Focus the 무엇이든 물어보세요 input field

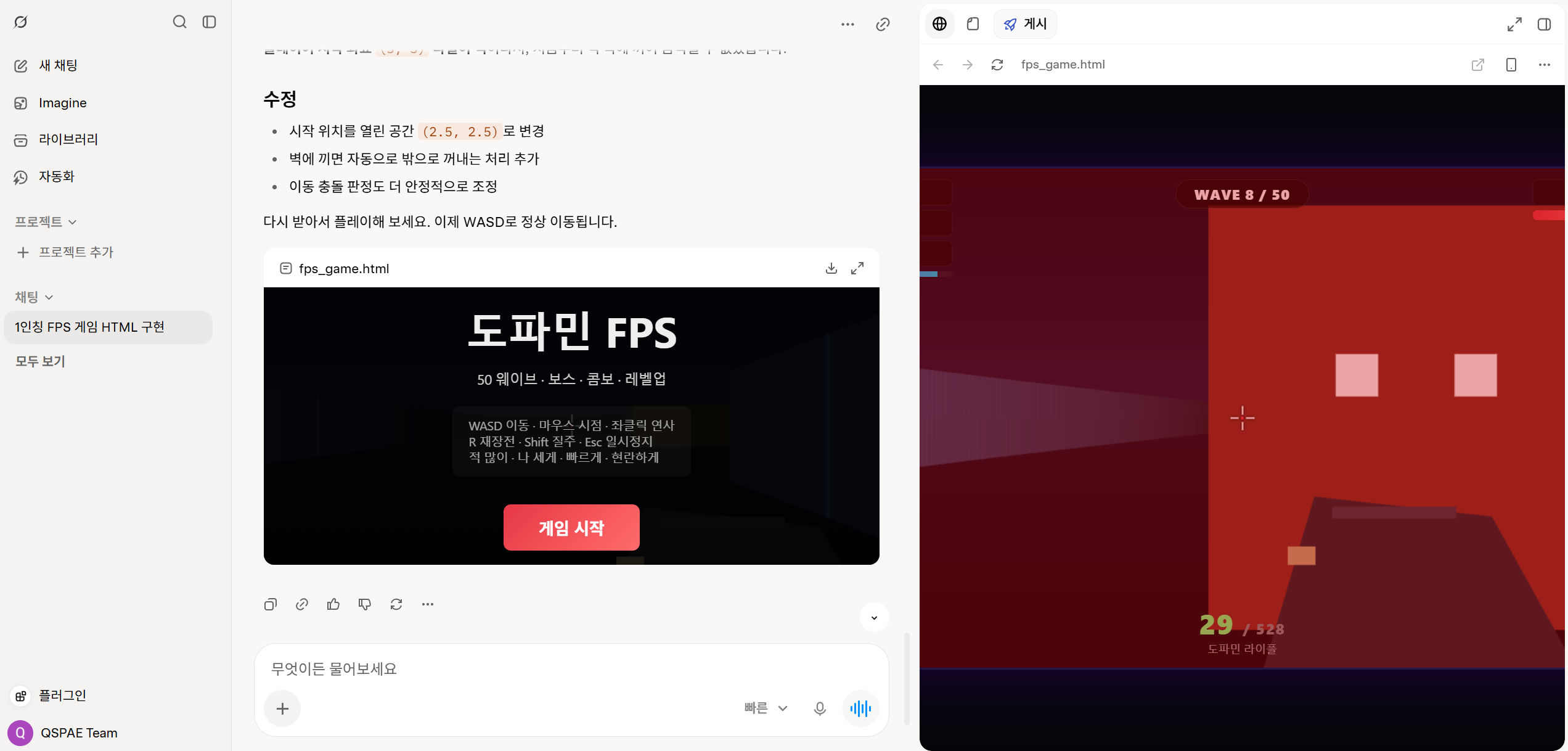[x=571, y=669]
